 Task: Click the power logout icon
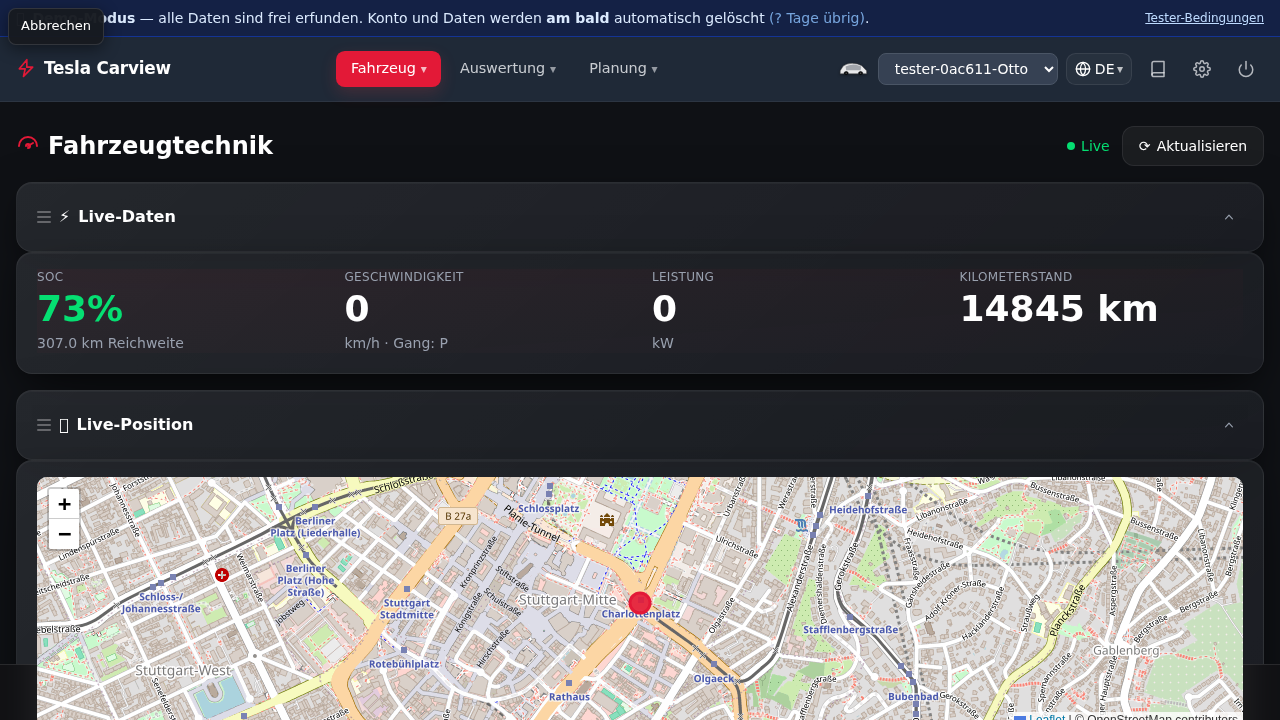coord(1246,69)
